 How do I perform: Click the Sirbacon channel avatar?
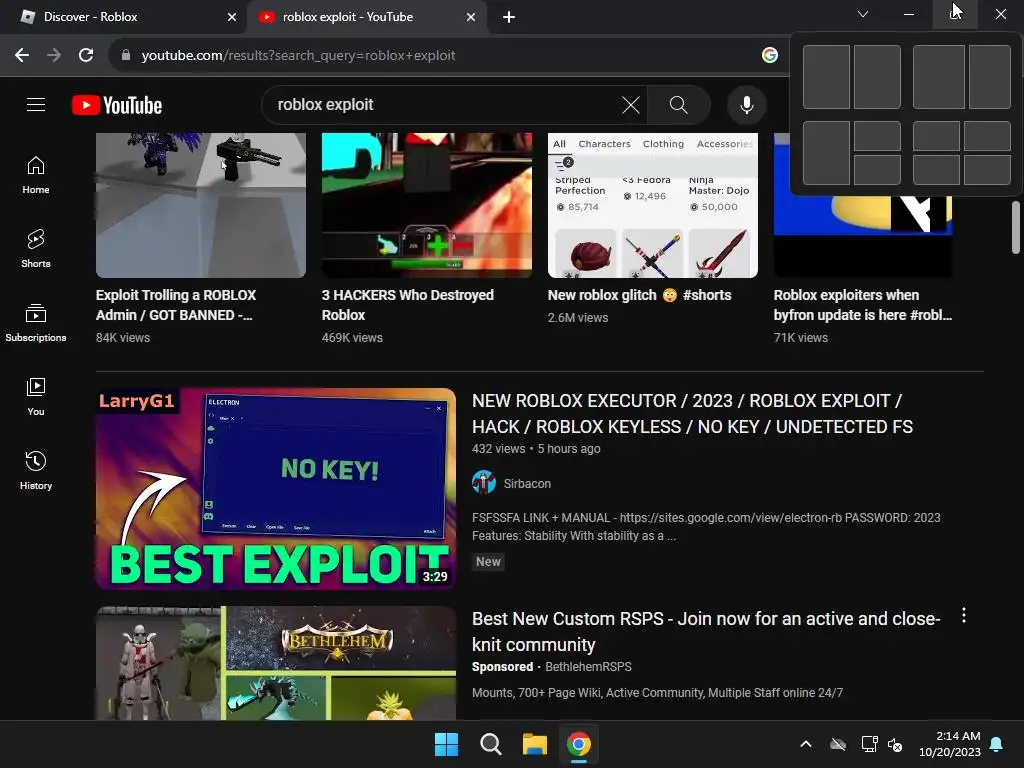point(483,483)
